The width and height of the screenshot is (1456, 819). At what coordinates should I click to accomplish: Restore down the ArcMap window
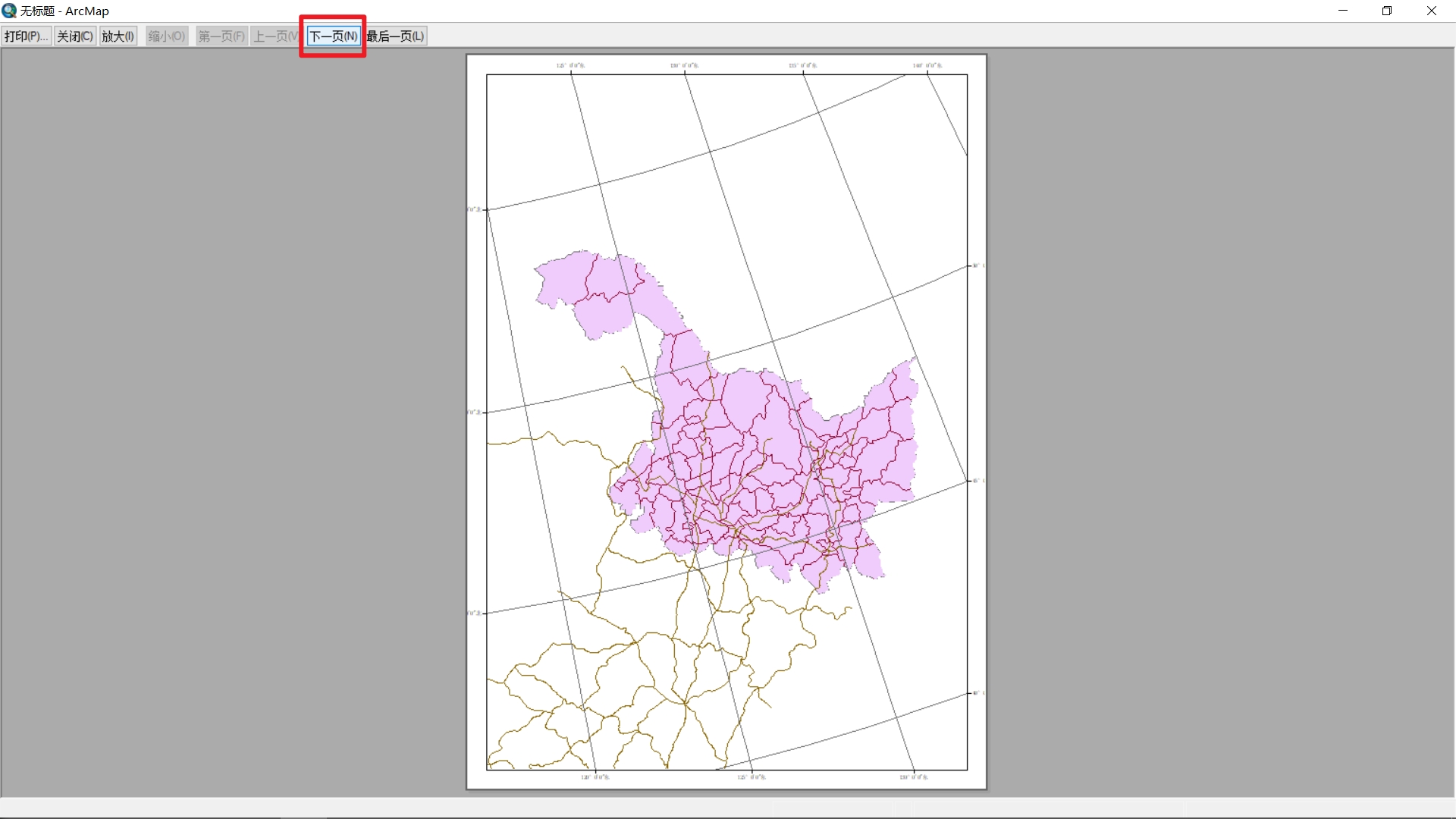1387,11
